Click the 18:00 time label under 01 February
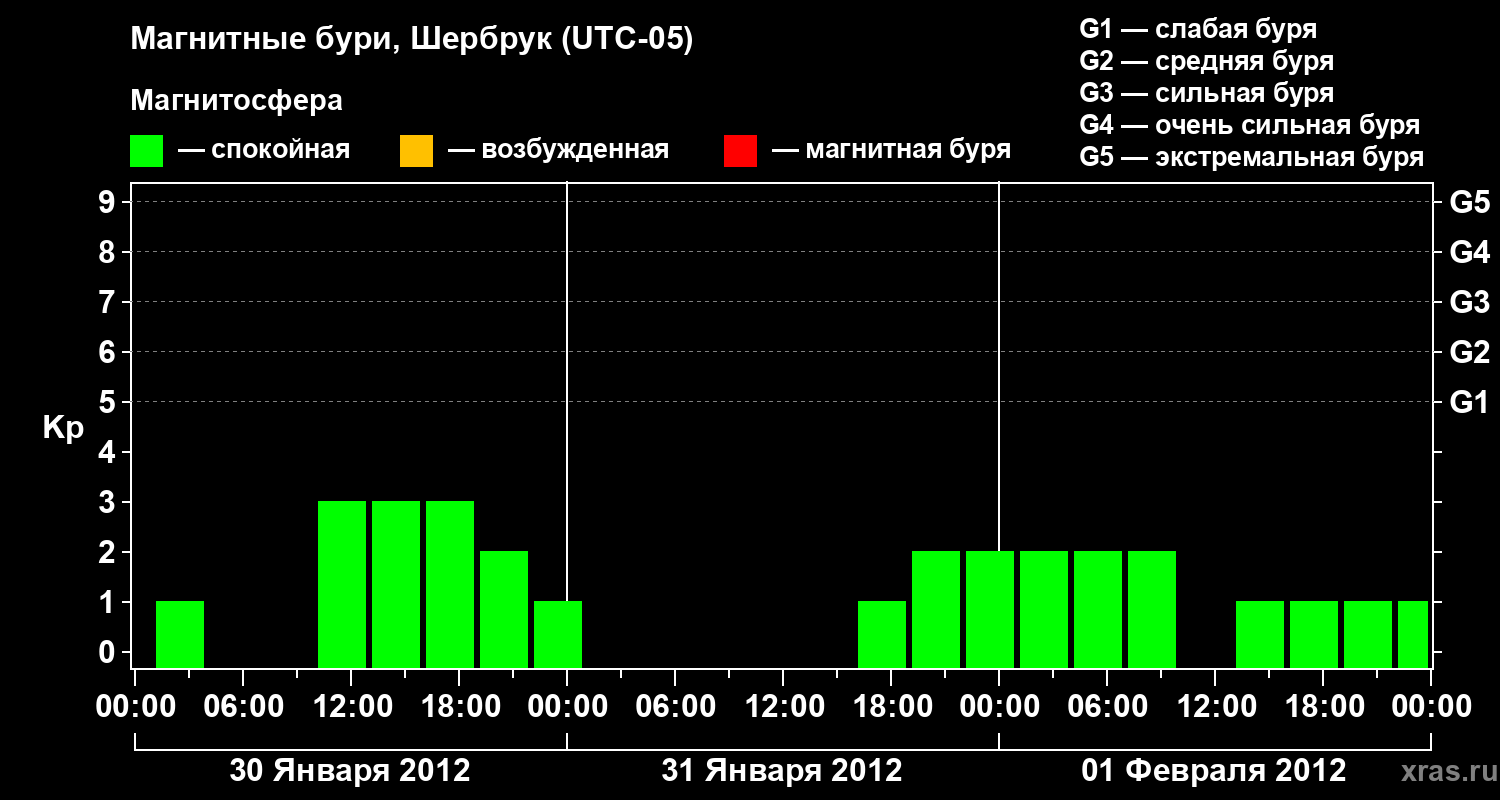This screenshot has width=1500, height=800. pyautogui.click(x=1323, y=707)
